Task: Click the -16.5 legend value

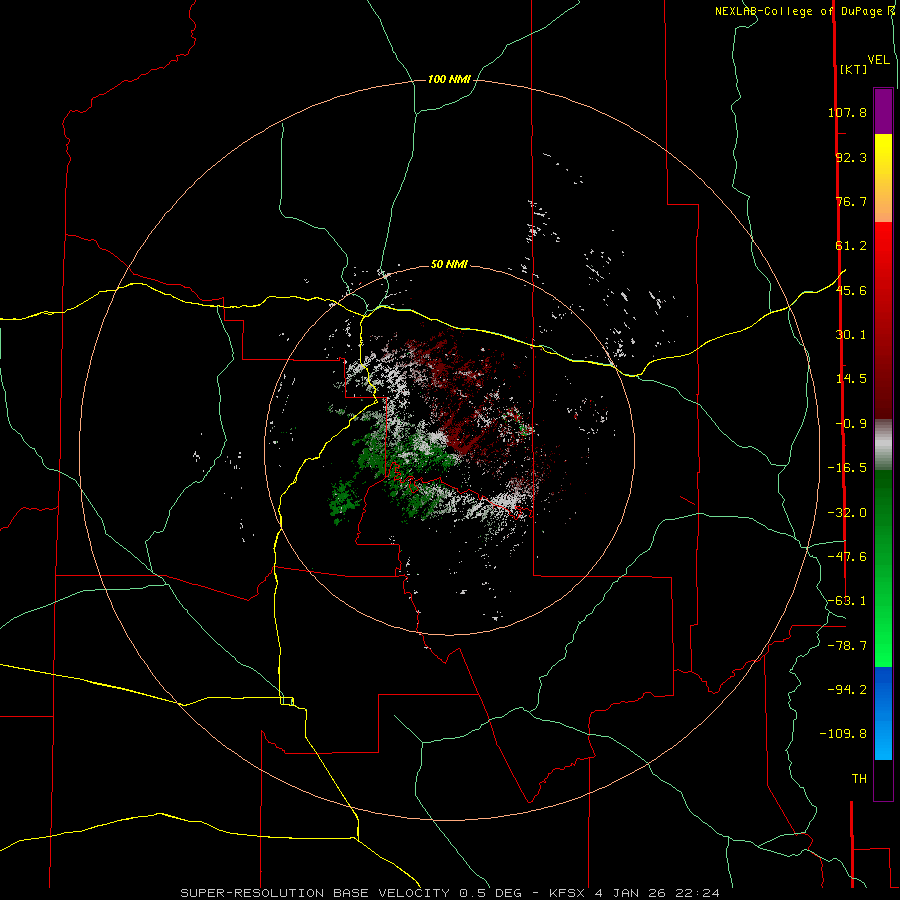Action: (x=847, y=468)
